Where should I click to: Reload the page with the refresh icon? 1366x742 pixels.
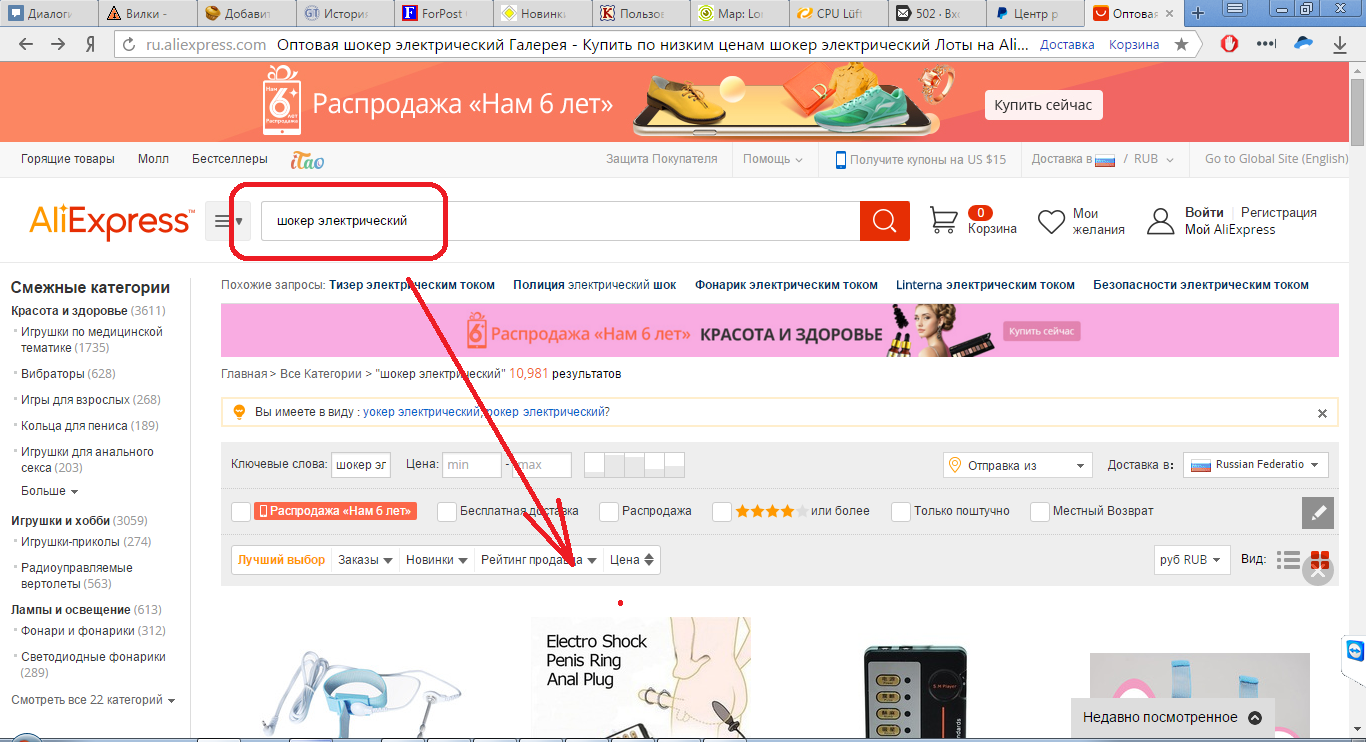tap(127, 45)
